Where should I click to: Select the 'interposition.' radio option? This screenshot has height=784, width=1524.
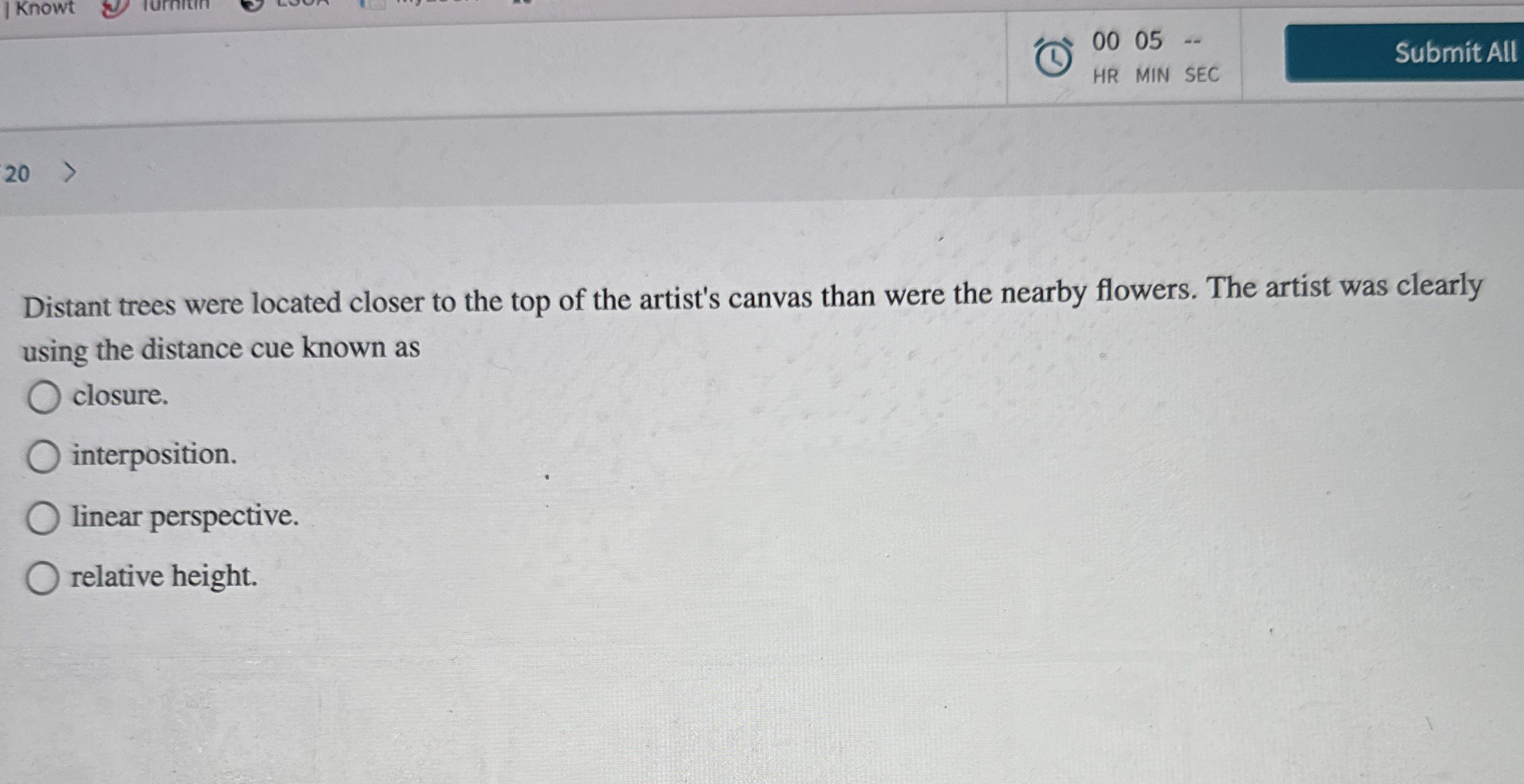point(43,457)
